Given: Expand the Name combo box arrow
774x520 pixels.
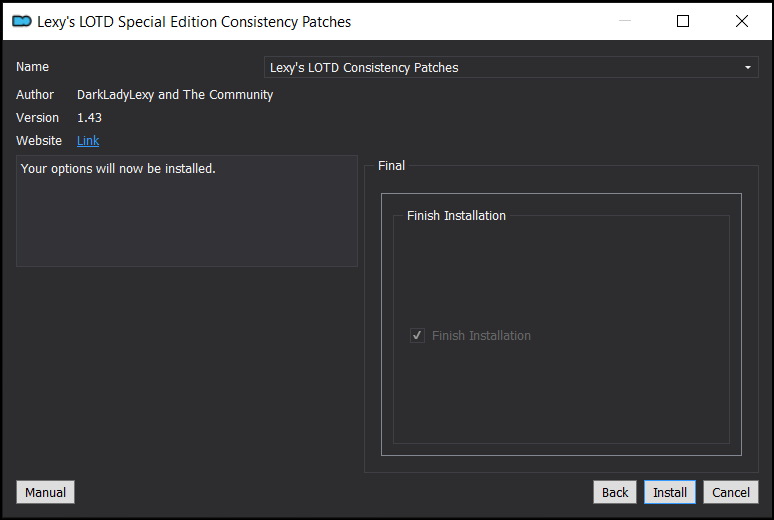Looking at the screenshot, I should click(748, 67).
